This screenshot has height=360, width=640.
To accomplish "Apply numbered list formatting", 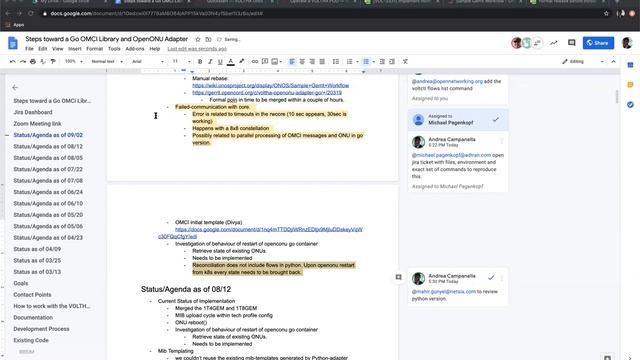I will (x=349, y=62).
